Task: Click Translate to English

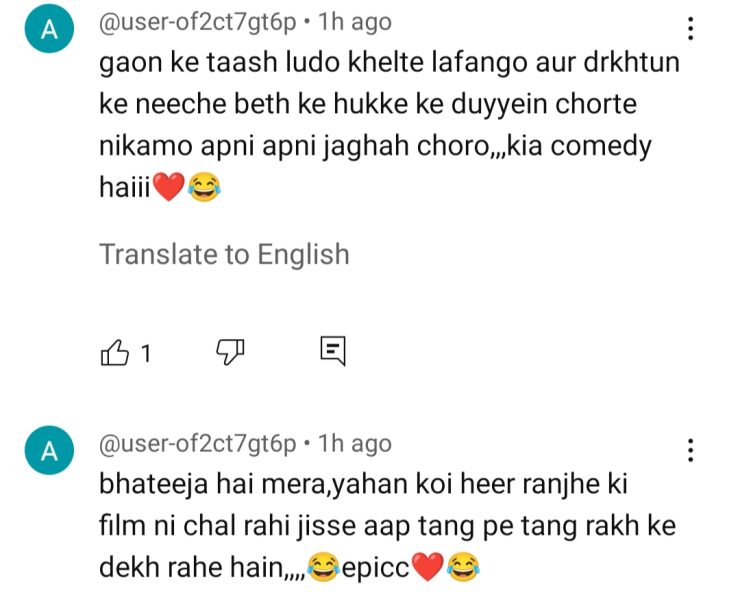Action: (224, 254)
